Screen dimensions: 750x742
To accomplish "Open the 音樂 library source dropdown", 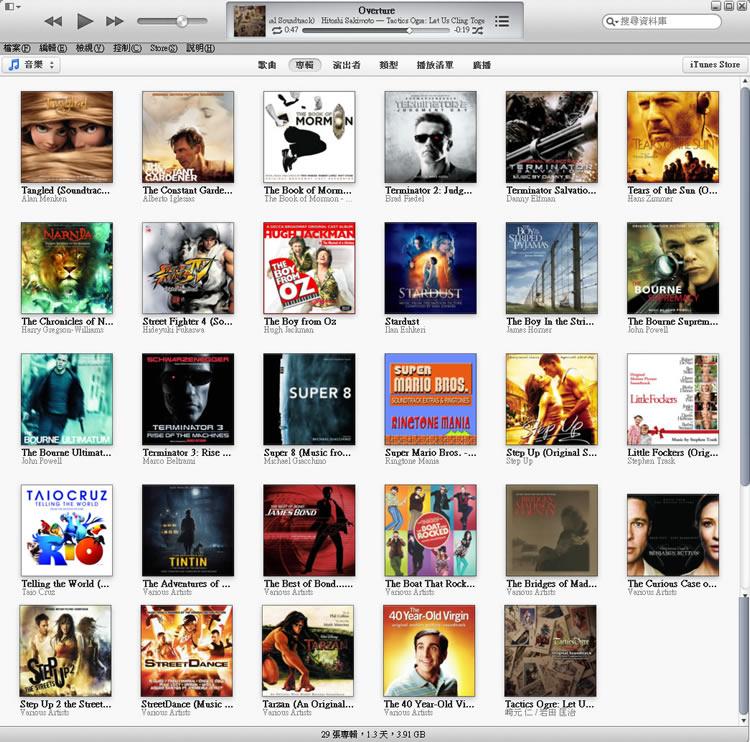I will click(32, 65).
